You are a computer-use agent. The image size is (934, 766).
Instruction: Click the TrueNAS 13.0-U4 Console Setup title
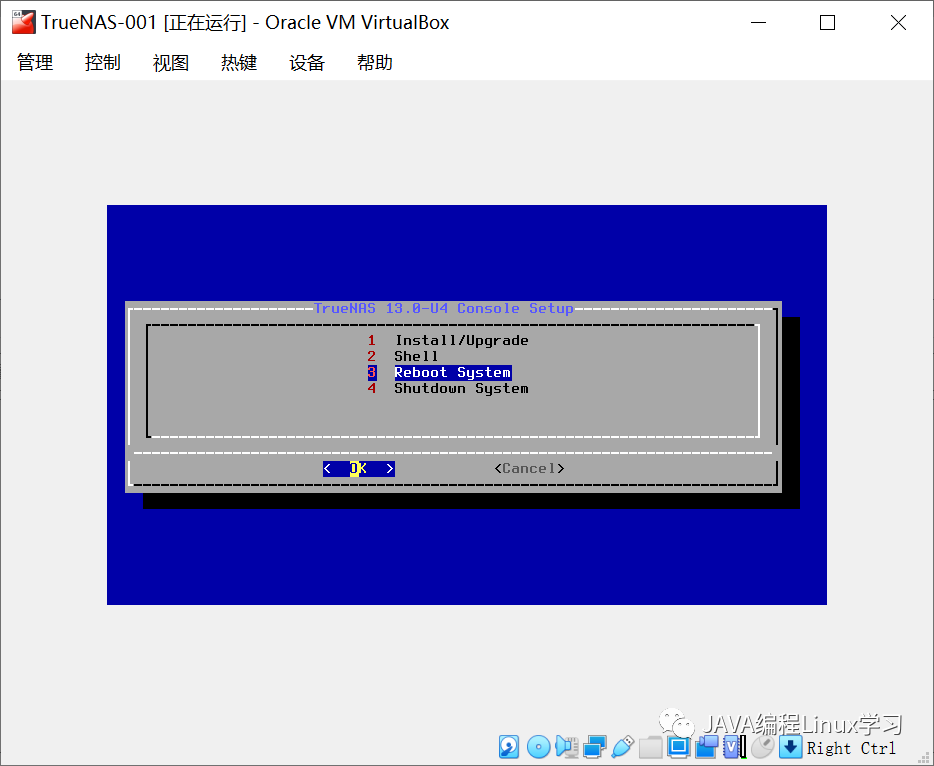pyautogui.click(x=444, y=309)
